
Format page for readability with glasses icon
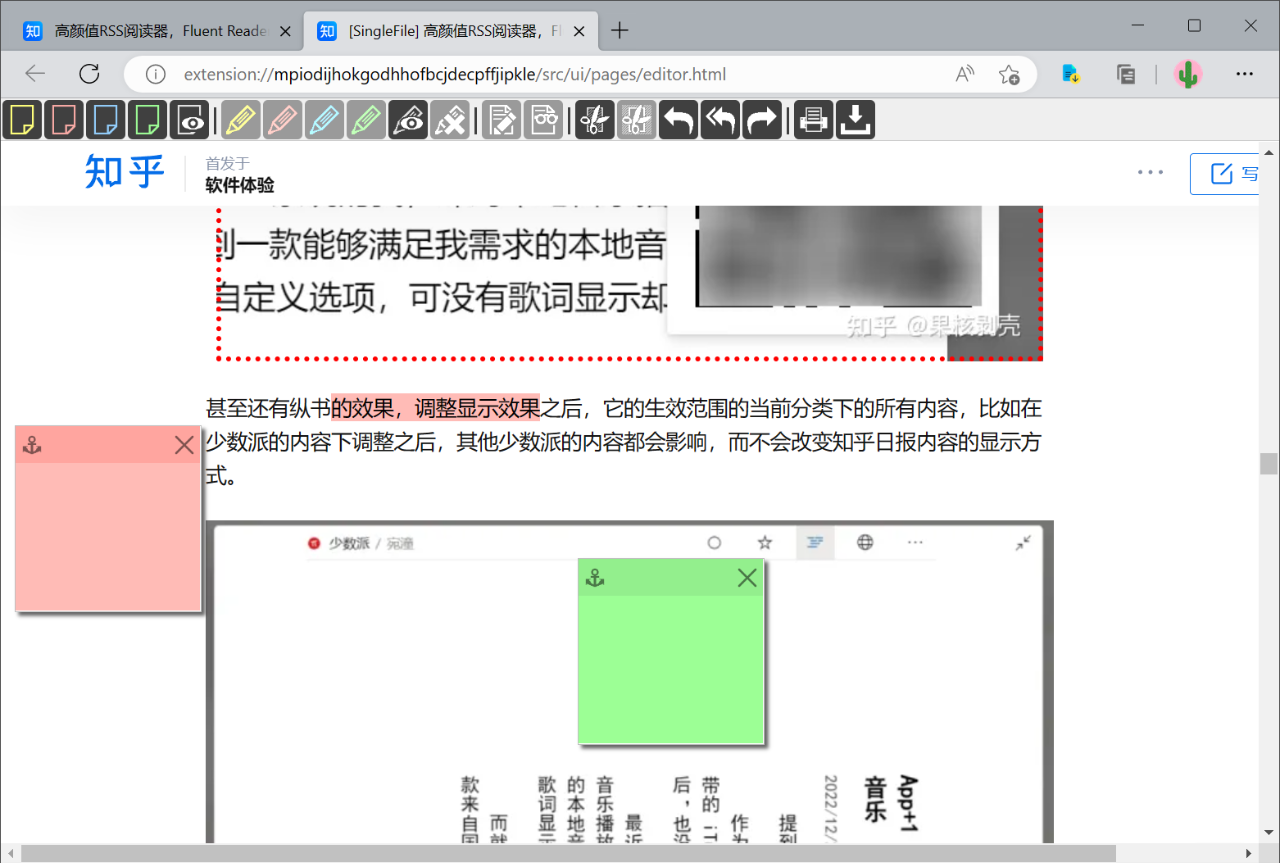coord(544,120)
